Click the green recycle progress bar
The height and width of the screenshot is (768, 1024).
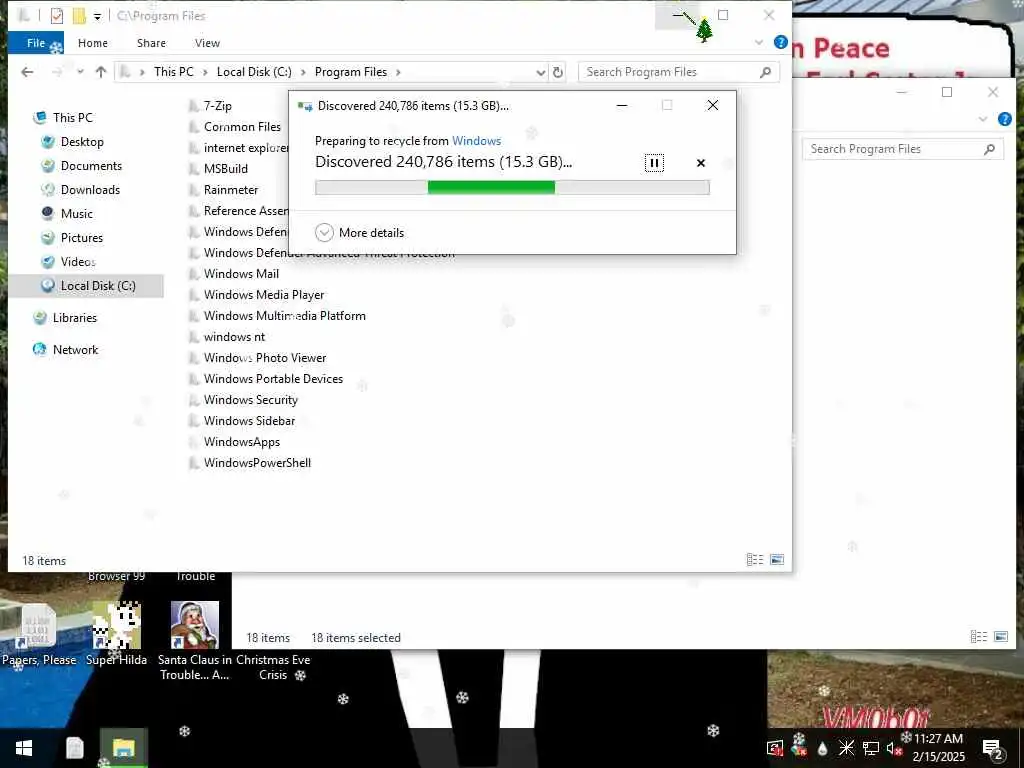512,187
